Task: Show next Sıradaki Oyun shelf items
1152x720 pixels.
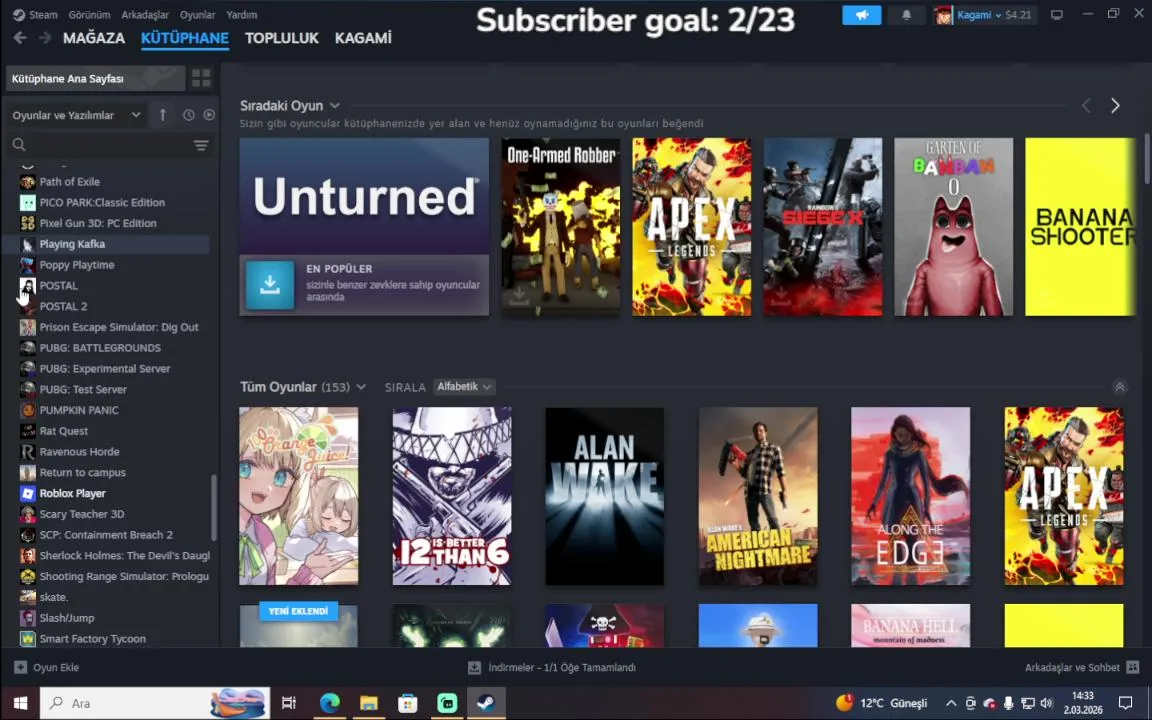Action: [x=1115, y=106]
